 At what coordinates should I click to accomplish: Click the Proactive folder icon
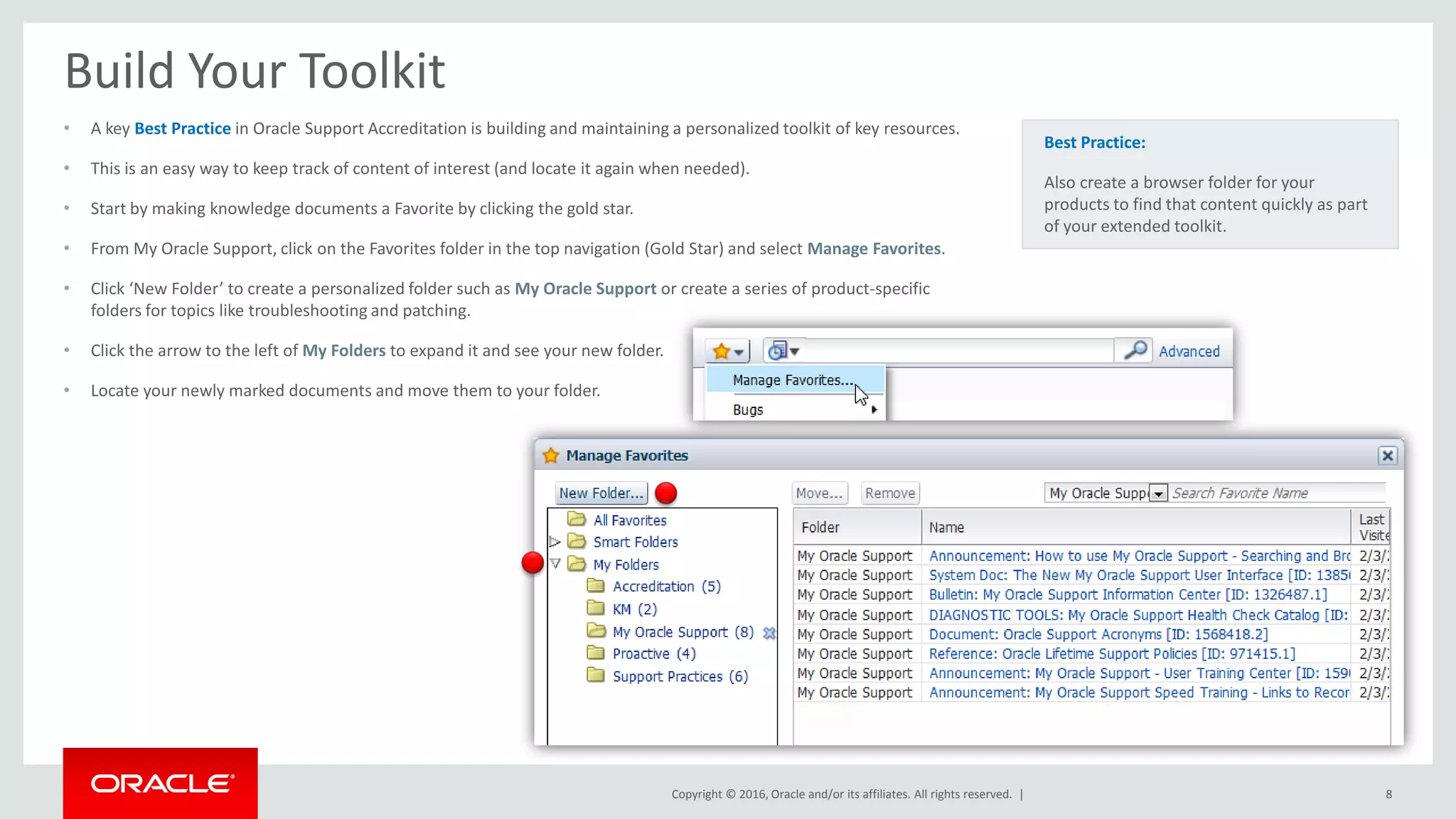[x=596, y=653]
